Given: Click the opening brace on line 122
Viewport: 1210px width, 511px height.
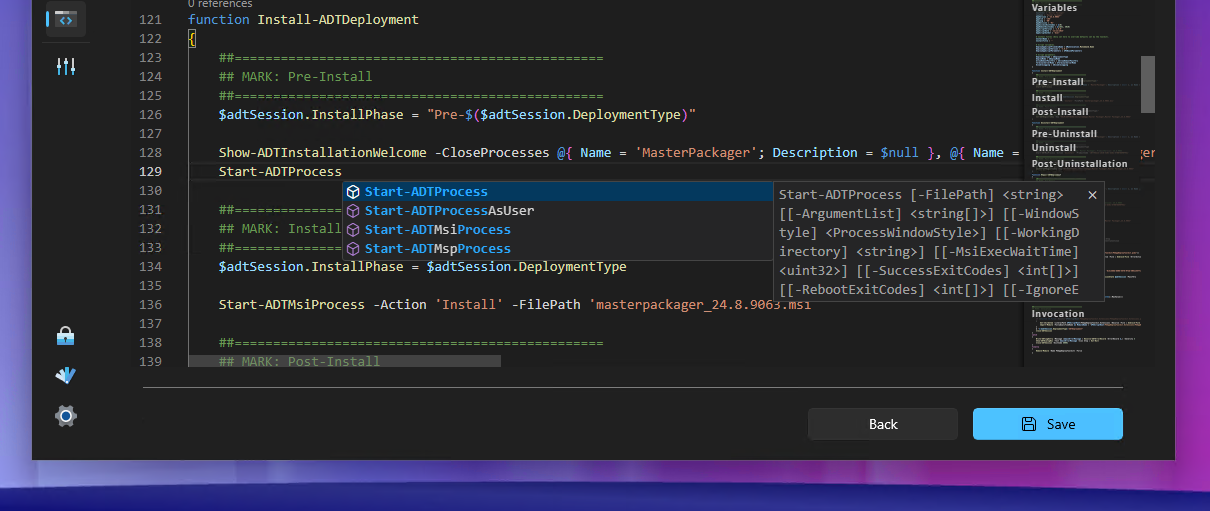Looking at the screenshot, I should point(191,39).
